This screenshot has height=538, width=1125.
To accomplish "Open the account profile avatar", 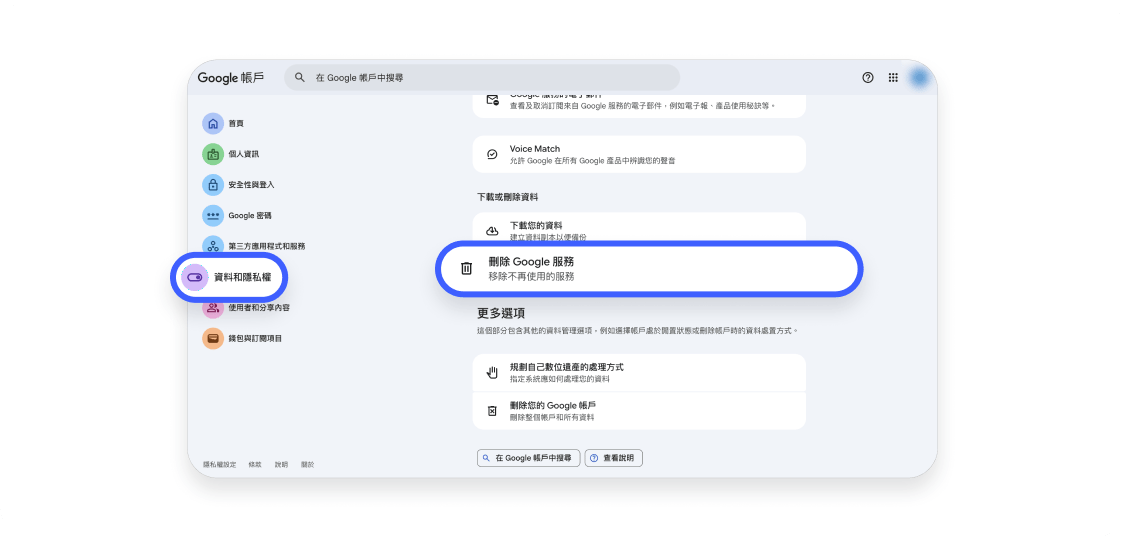I will point(919,77).
